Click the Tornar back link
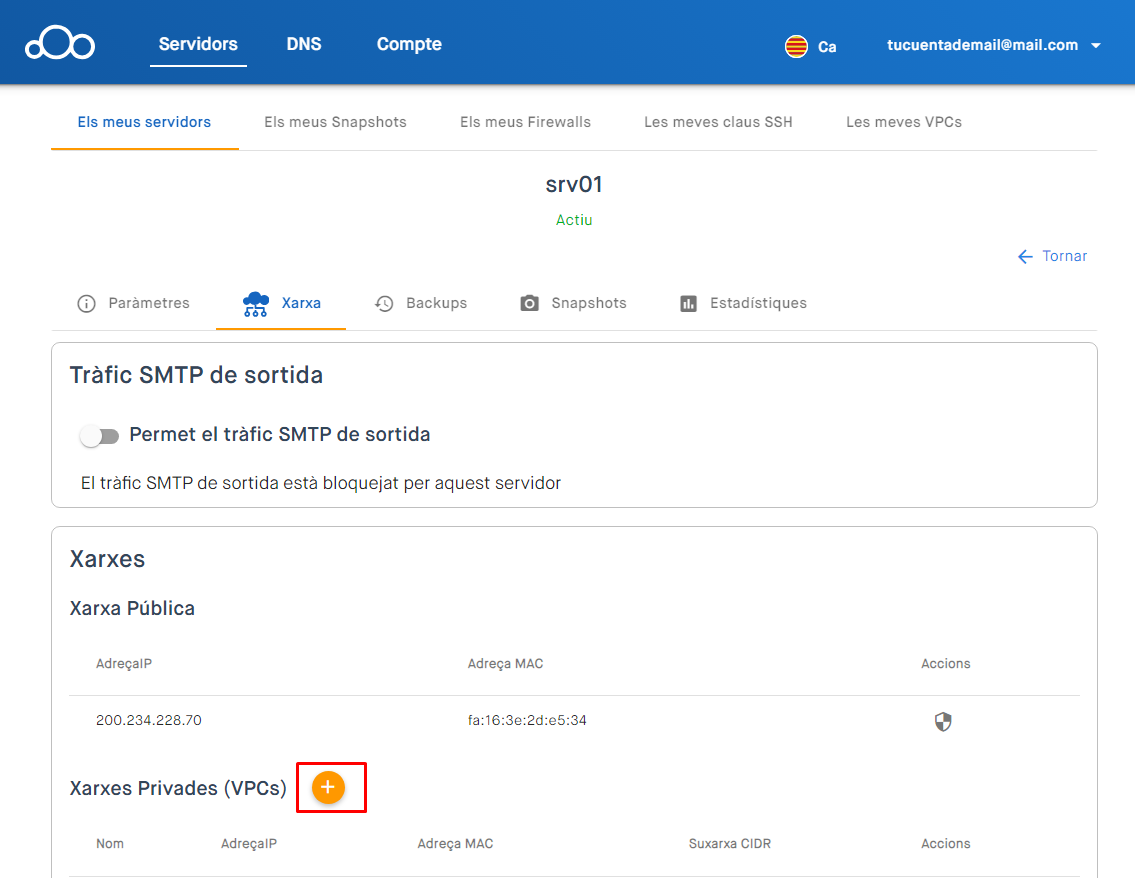Screen dimensions: 1135x878 pyautogui.click(x=1053, y=256)
